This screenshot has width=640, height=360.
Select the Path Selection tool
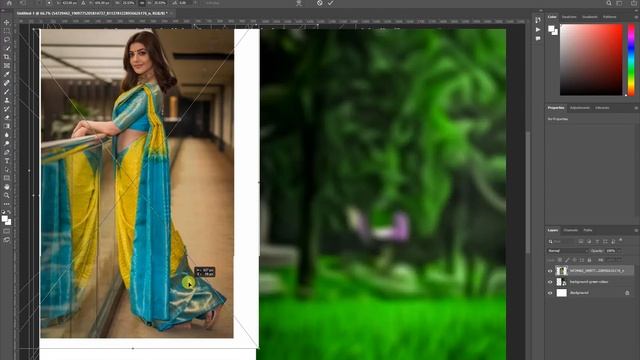[x=7, y=169]
